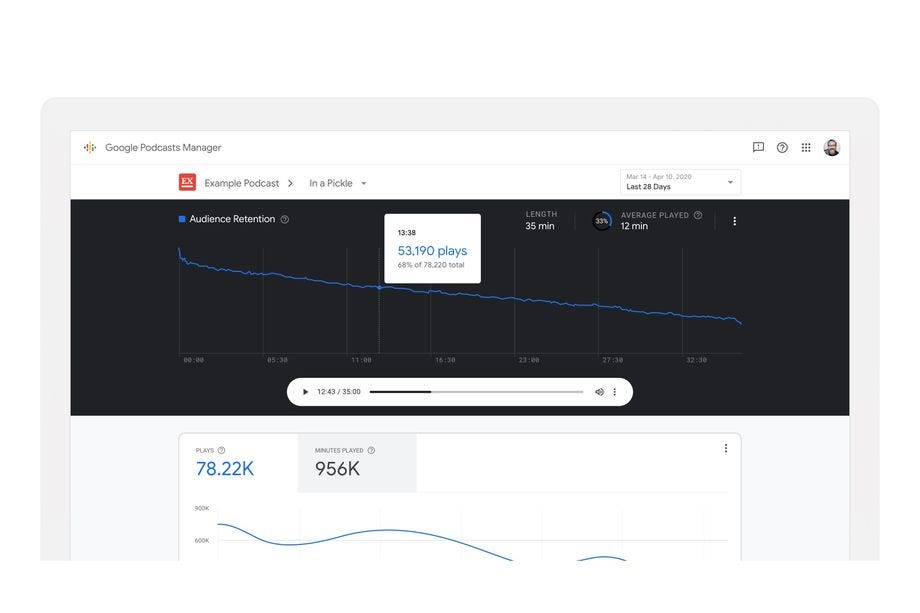Click the Average Played help icon
This screenshot has height=613, width=920.
click(x=698, y=215)
